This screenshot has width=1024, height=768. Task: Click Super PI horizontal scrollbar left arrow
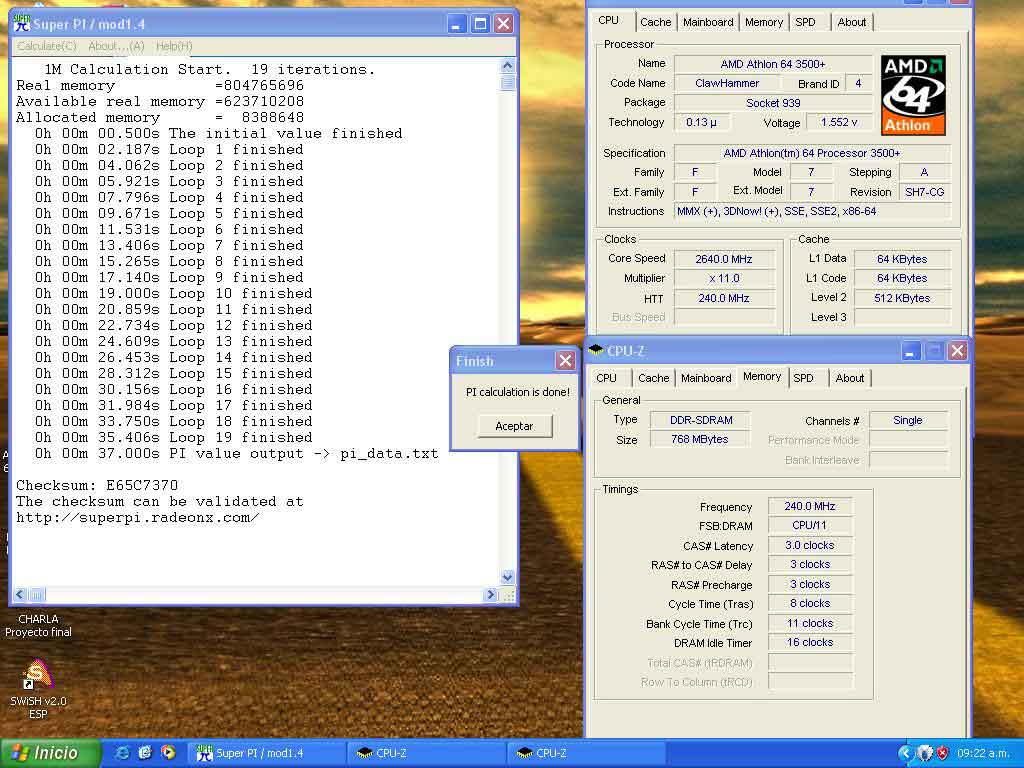tap(20, 594)
